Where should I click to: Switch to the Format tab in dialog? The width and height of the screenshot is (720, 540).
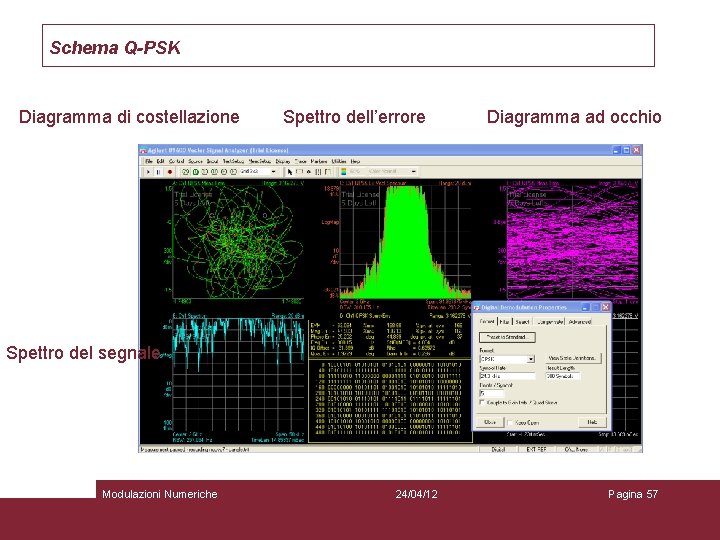click(487, 321)
